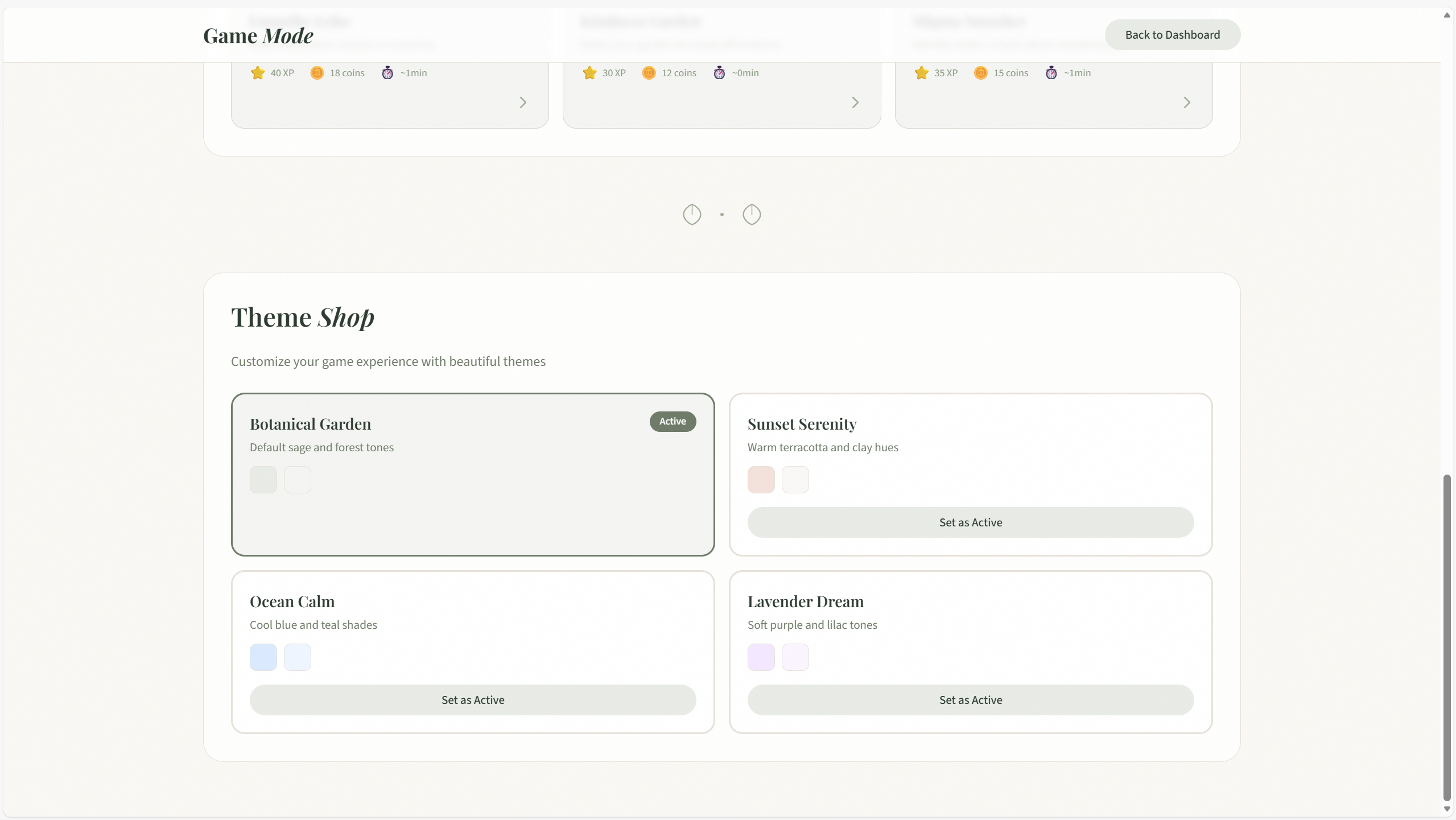Go back to the dashboard
This screenshot has height=820, width=1456.
point(1172,35)
